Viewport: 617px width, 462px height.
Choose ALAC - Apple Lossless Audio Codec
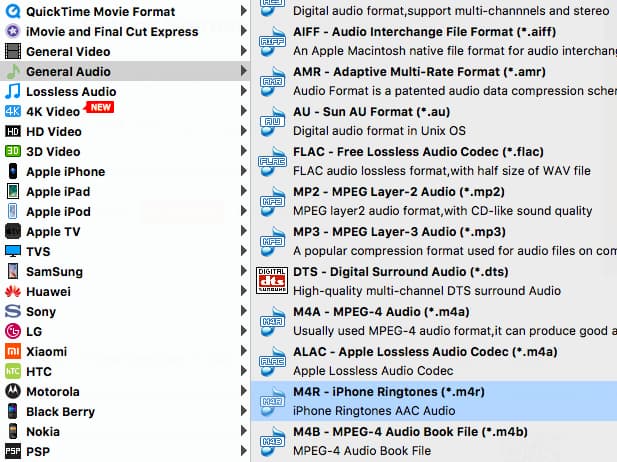434,361
